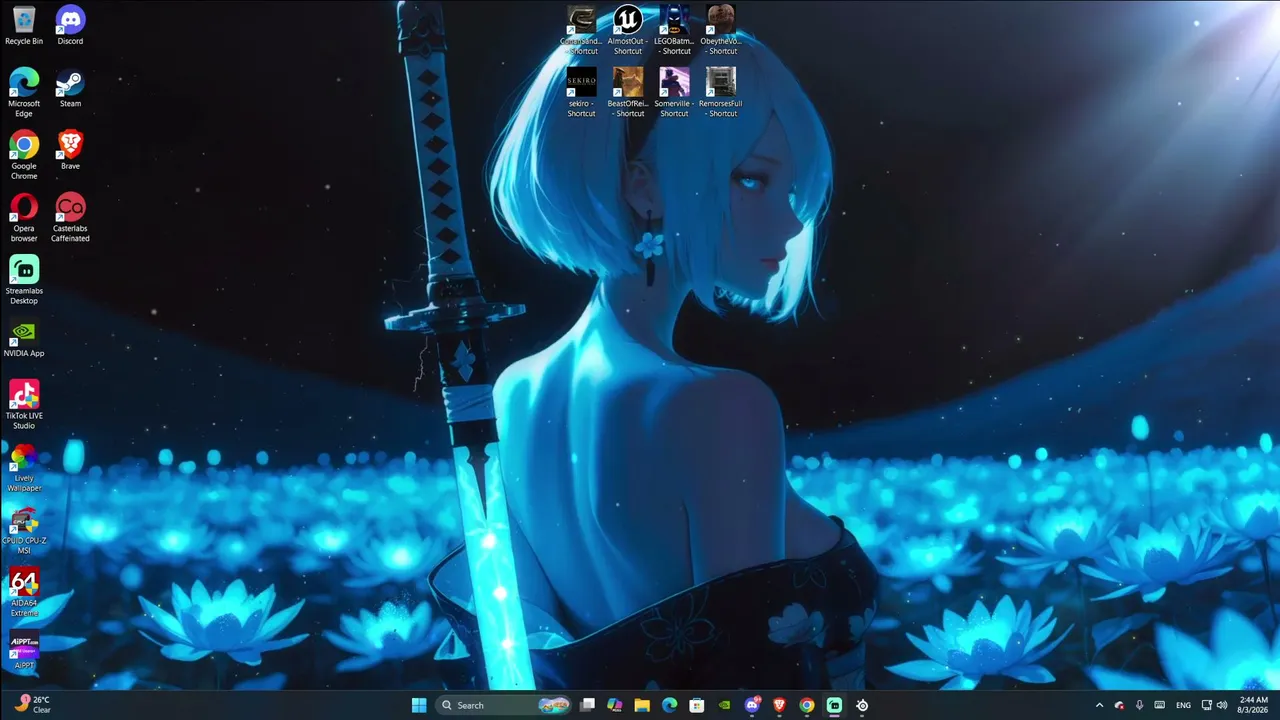Launch Microsoft Edge from the taskbar
Screen dimensions: 1280x720
670,705
